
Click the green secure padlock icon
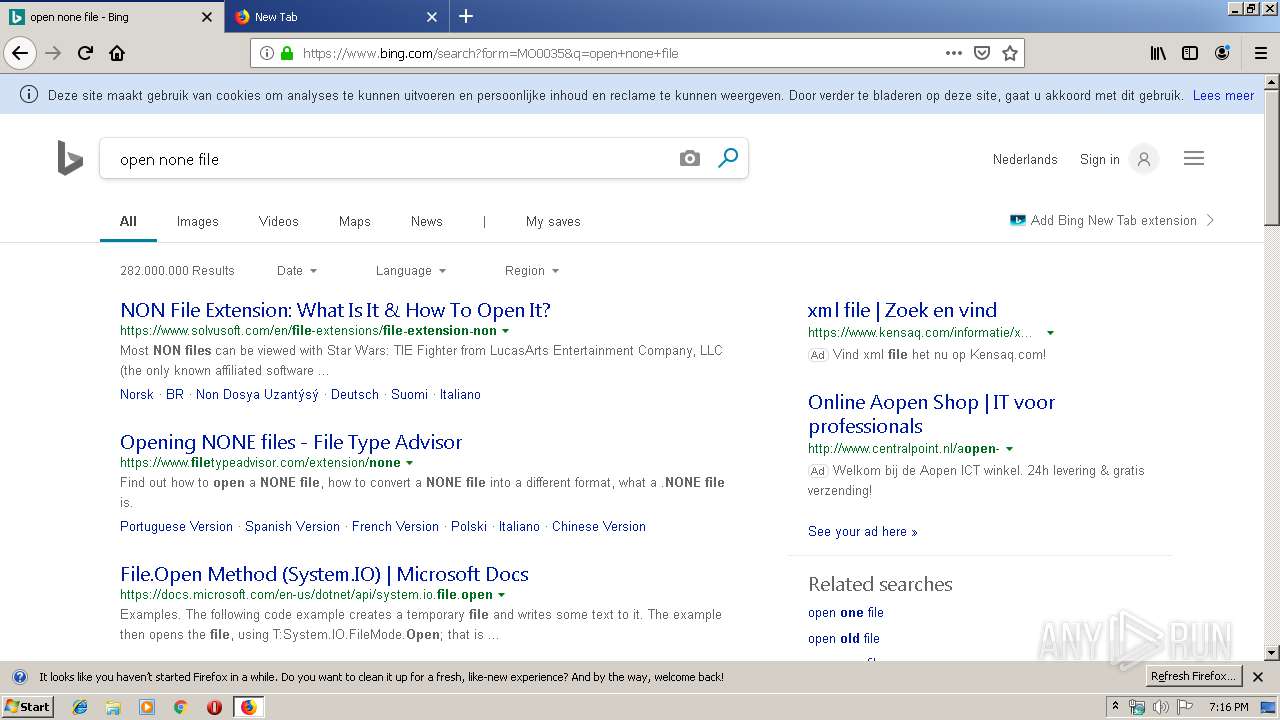(x=287, y=53)
